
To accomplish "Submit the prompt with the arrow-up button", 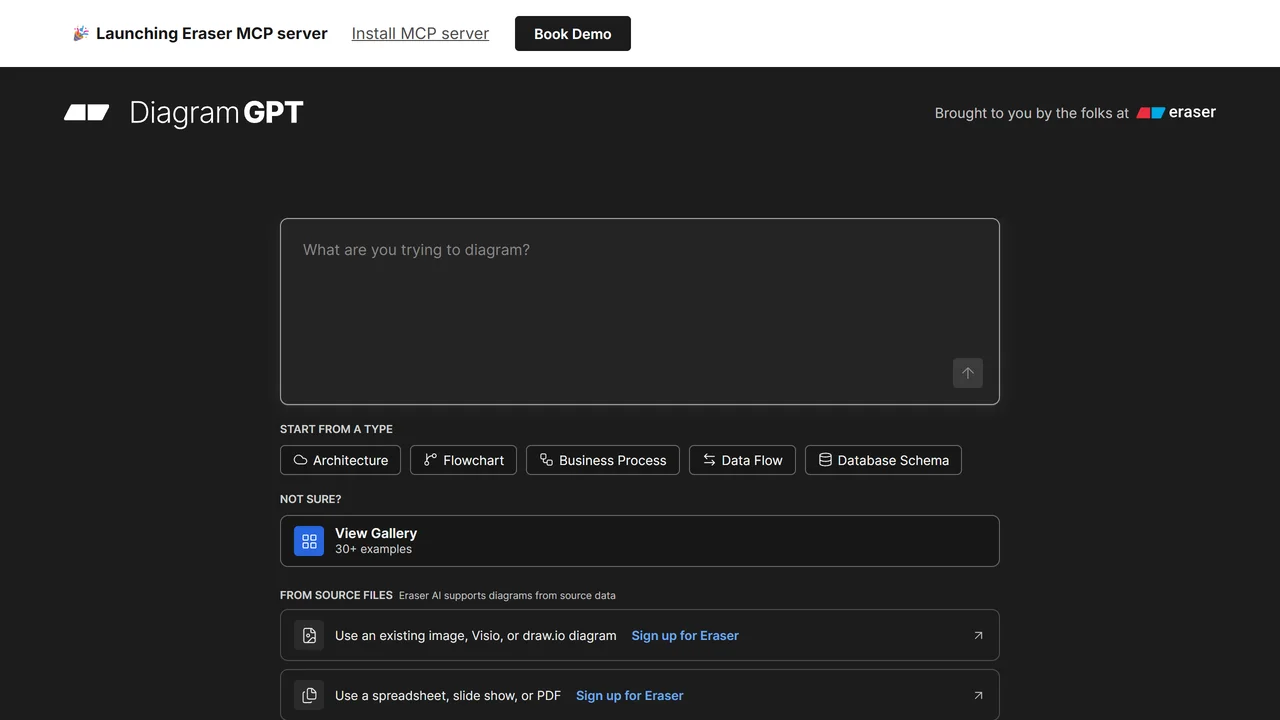I will [968, 373].
